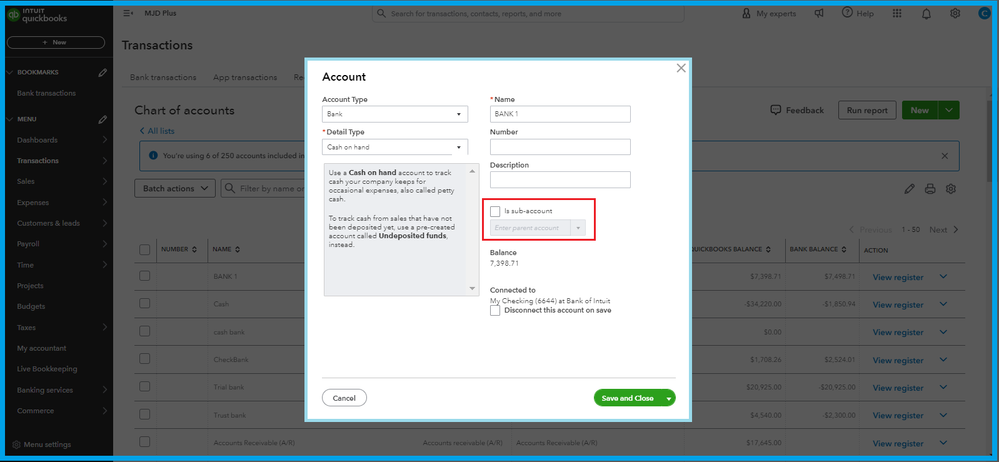Open the Bank transactions tab
Image resolution: width=999 pixels, height=462 pixels.
click(x=163, y=77)
